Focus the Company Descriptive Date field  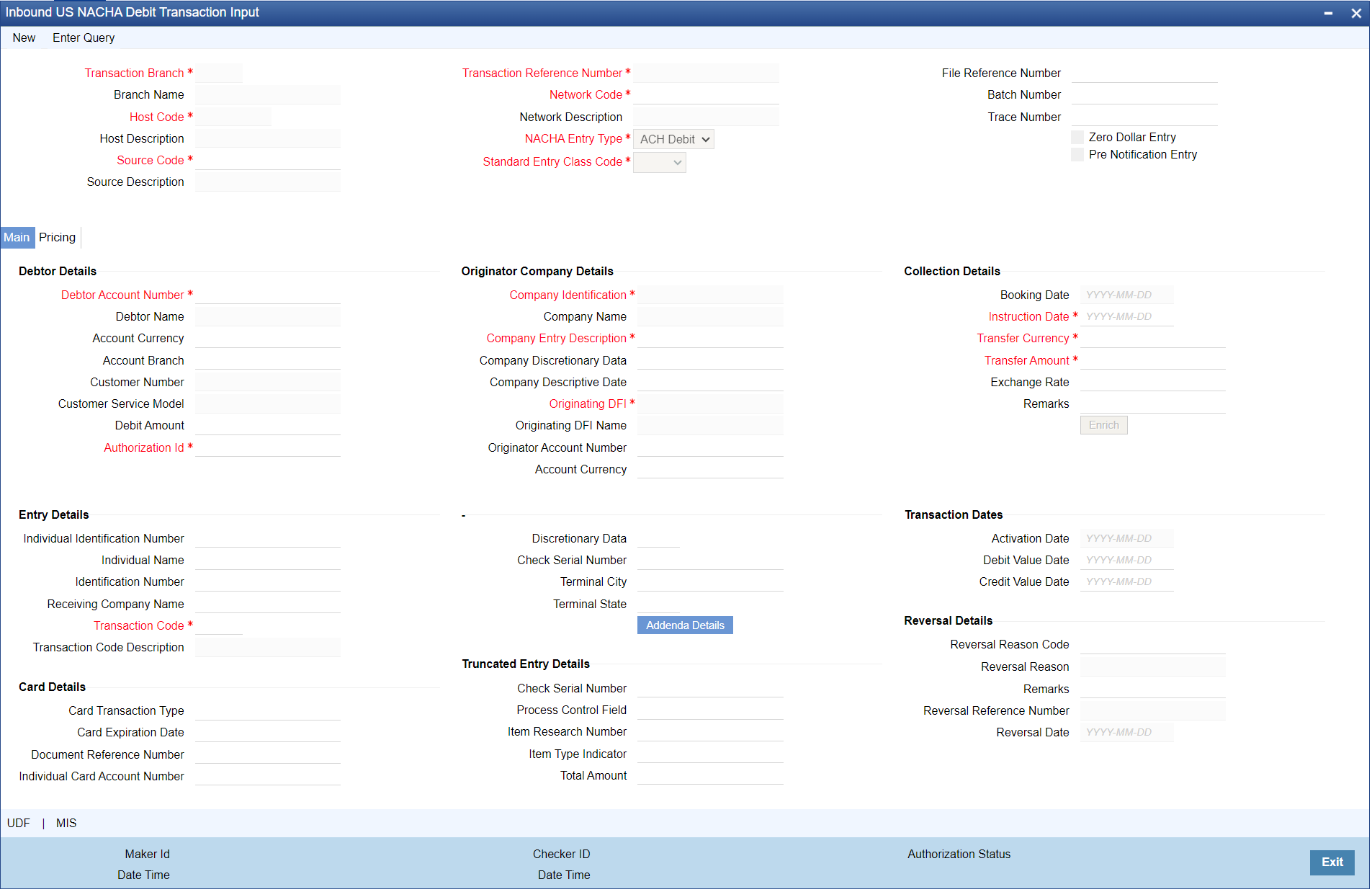pos(710,382)
